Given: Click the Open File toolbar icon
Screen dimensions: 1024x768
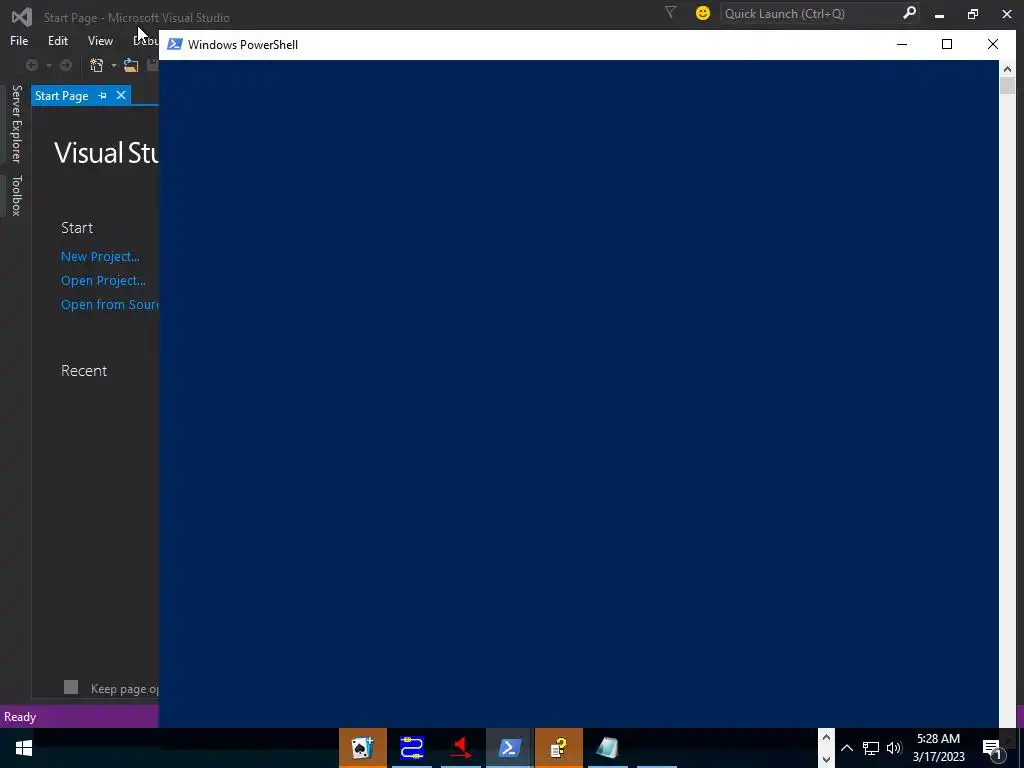Looking at the screenshot, I should 131,65.
